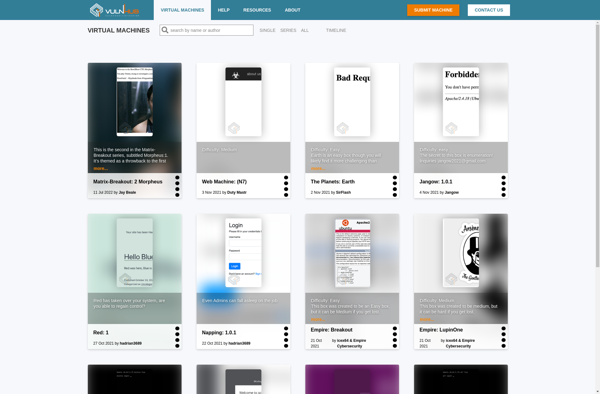Expand 'more...' on Matrix-Breakout description
The width and height of the screenshot is (600, 394).
[x=101, y=168]
